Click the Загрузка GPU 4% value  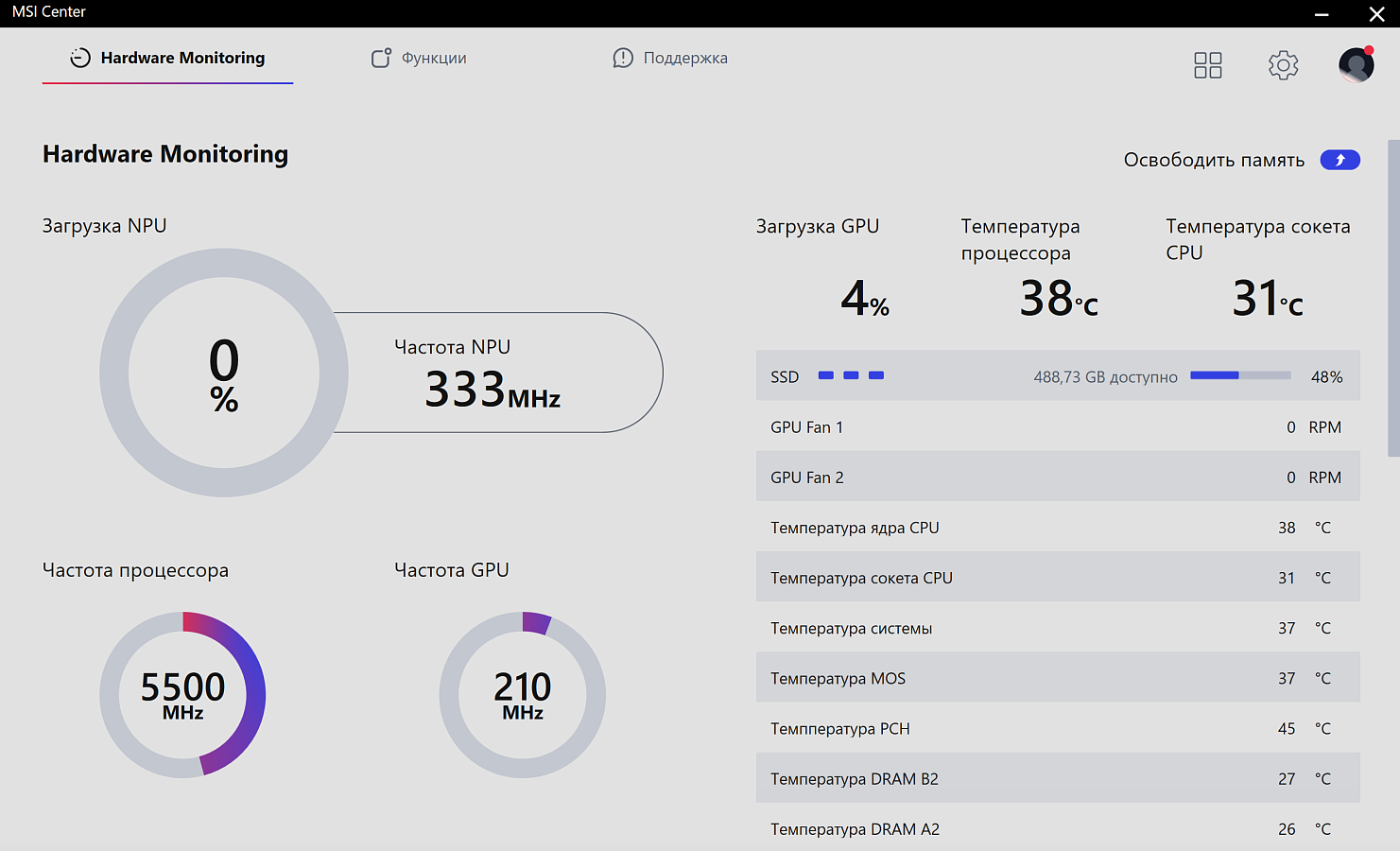click(865, 299)
